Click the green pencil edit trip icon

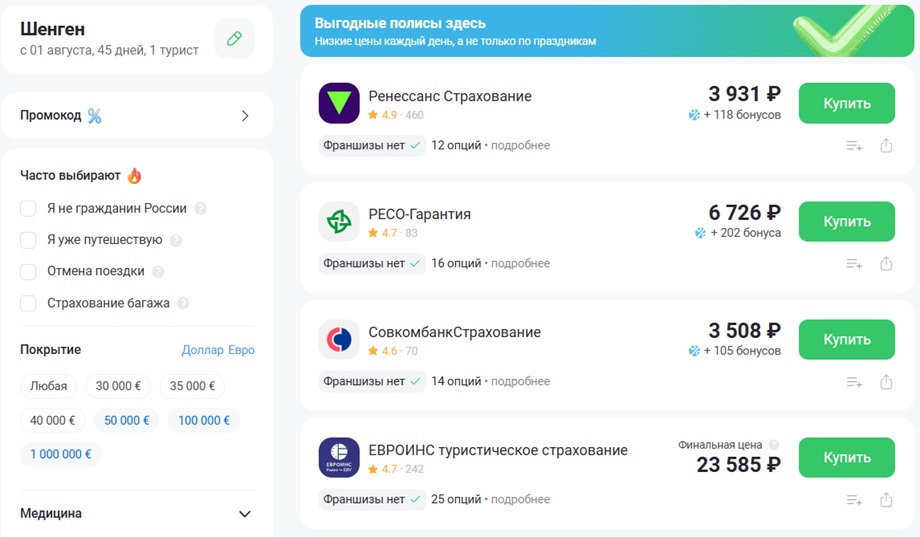(x=234, y=39)
